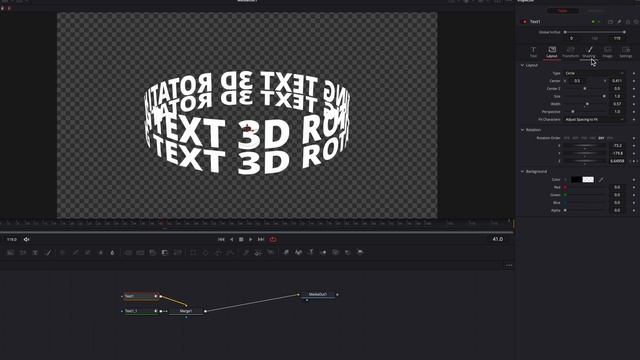Select ZXY rotation order
Screen dimensions: 640x360
coord(601,138)
